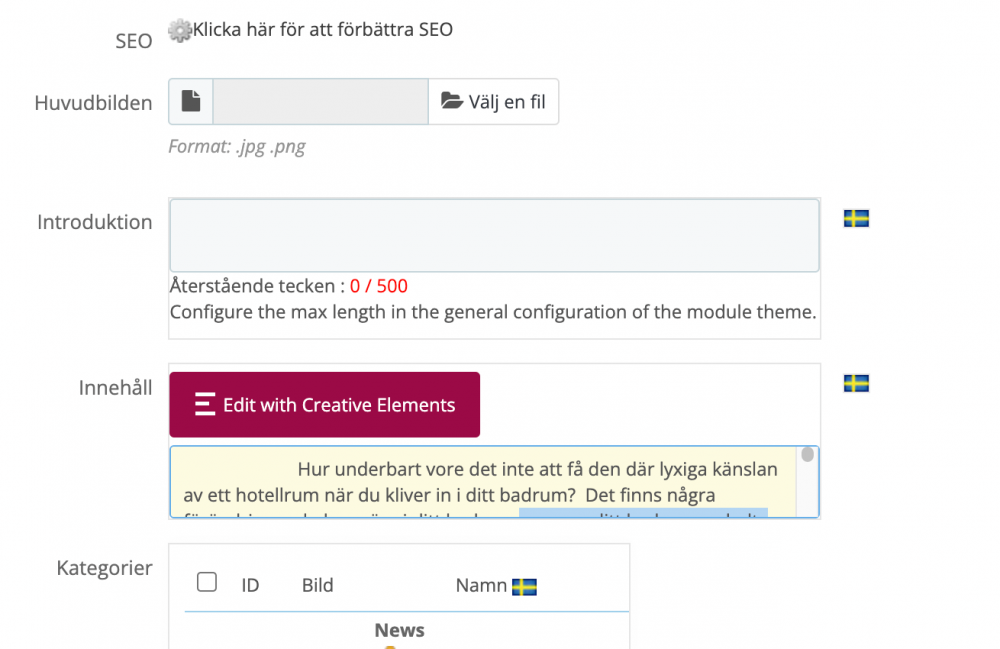Viewport: 1000px width, 649px height.
Task: Open the Edit with Creative Elements editor
Action: [324, 404]
